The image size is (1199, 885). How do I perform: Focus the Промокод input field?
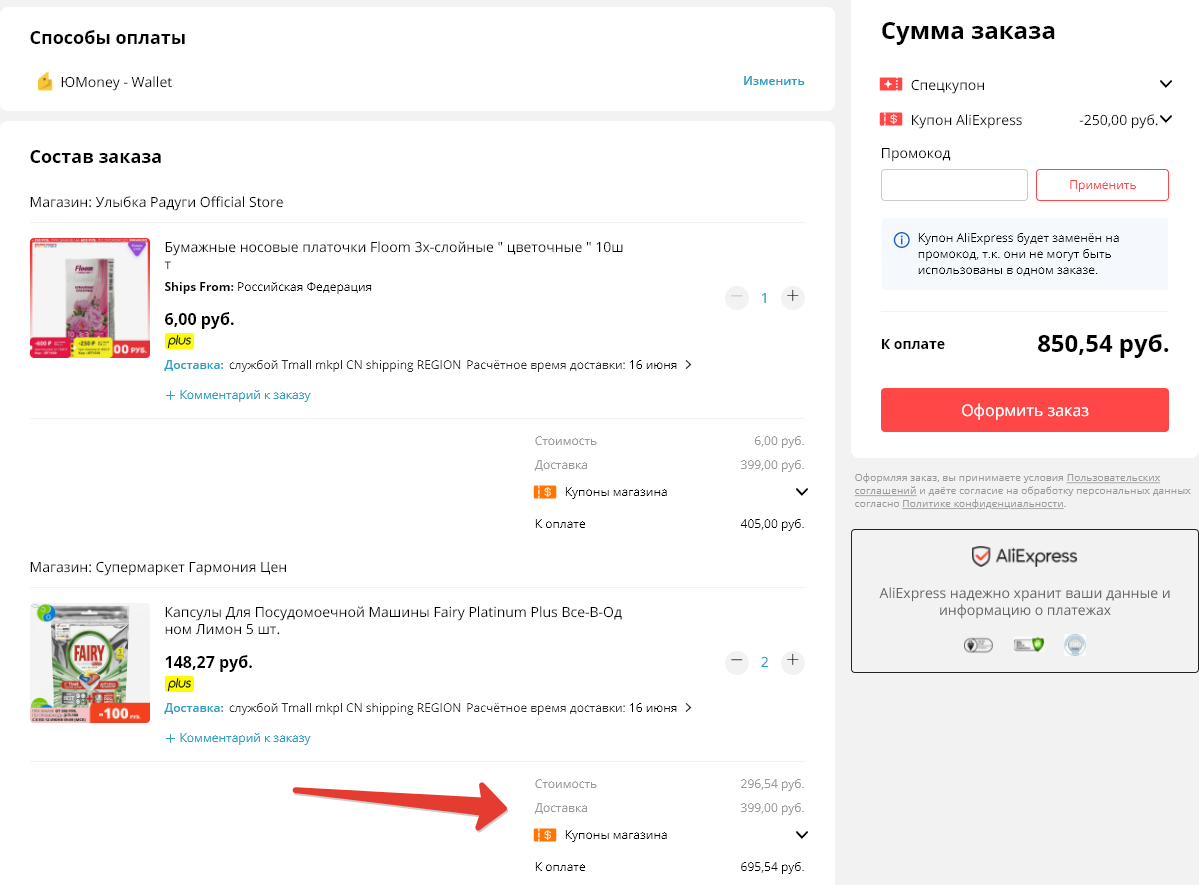954,185
